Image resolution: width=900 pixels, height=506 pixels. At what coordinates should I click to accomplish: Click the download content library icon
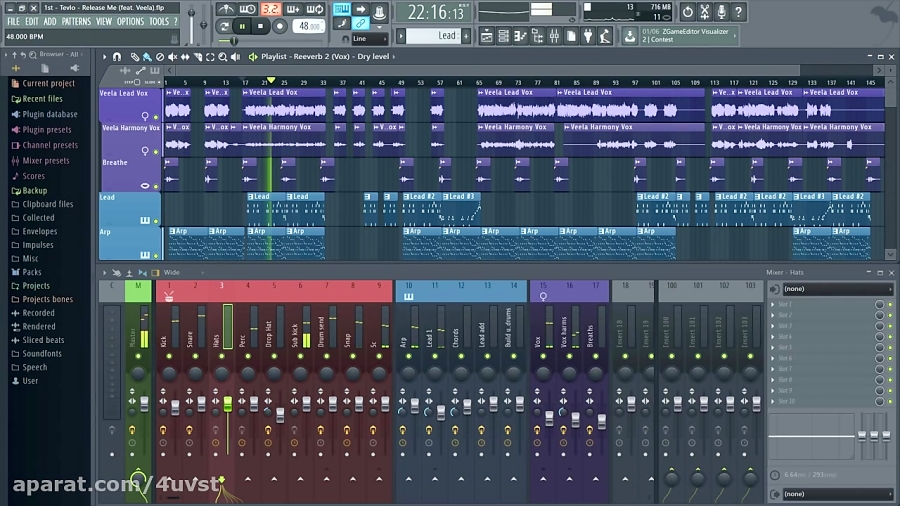(x=630, y=36)
